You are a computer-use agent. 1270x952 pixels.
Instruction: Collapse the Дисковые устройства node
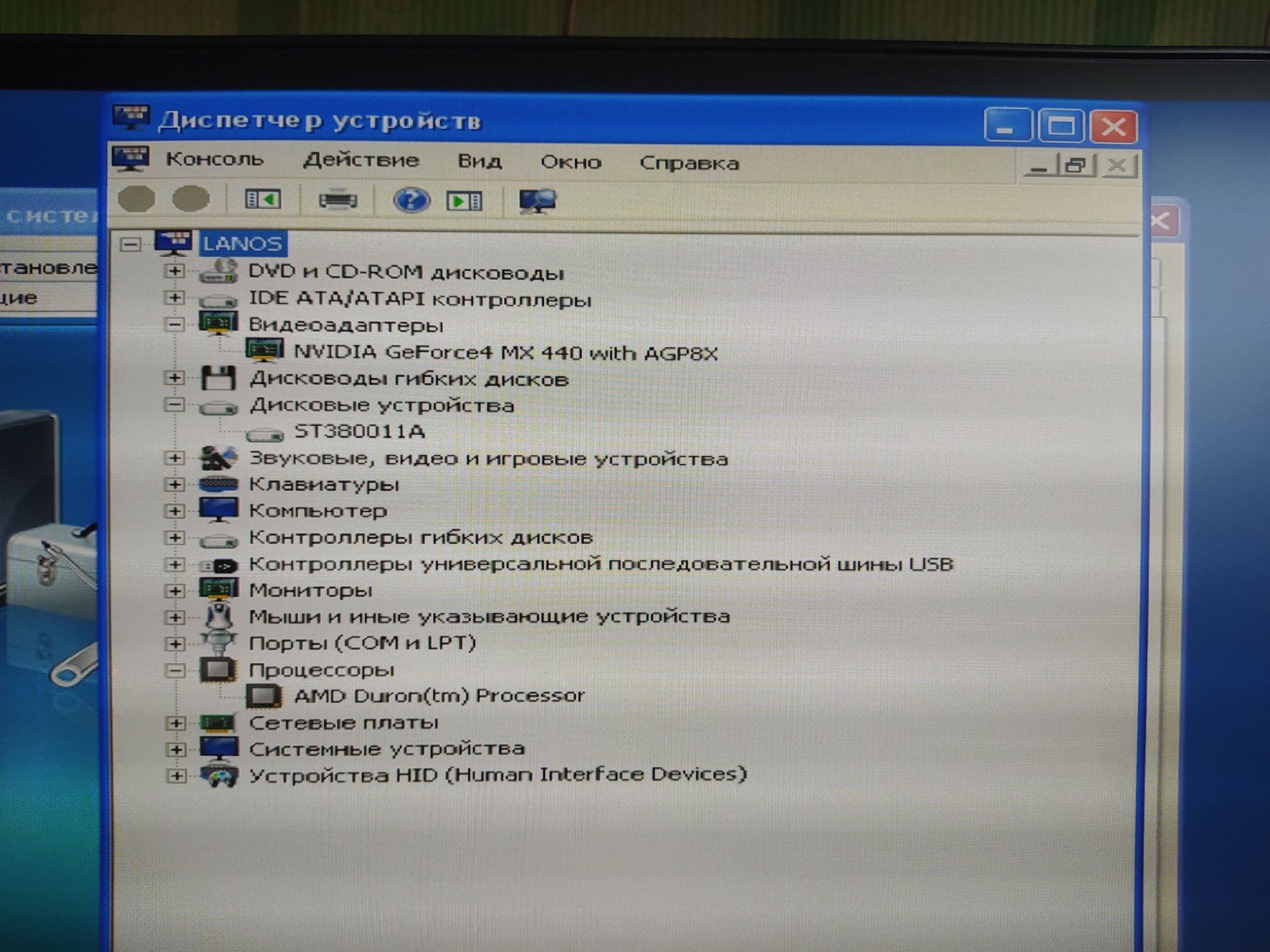tap(175, 404)
